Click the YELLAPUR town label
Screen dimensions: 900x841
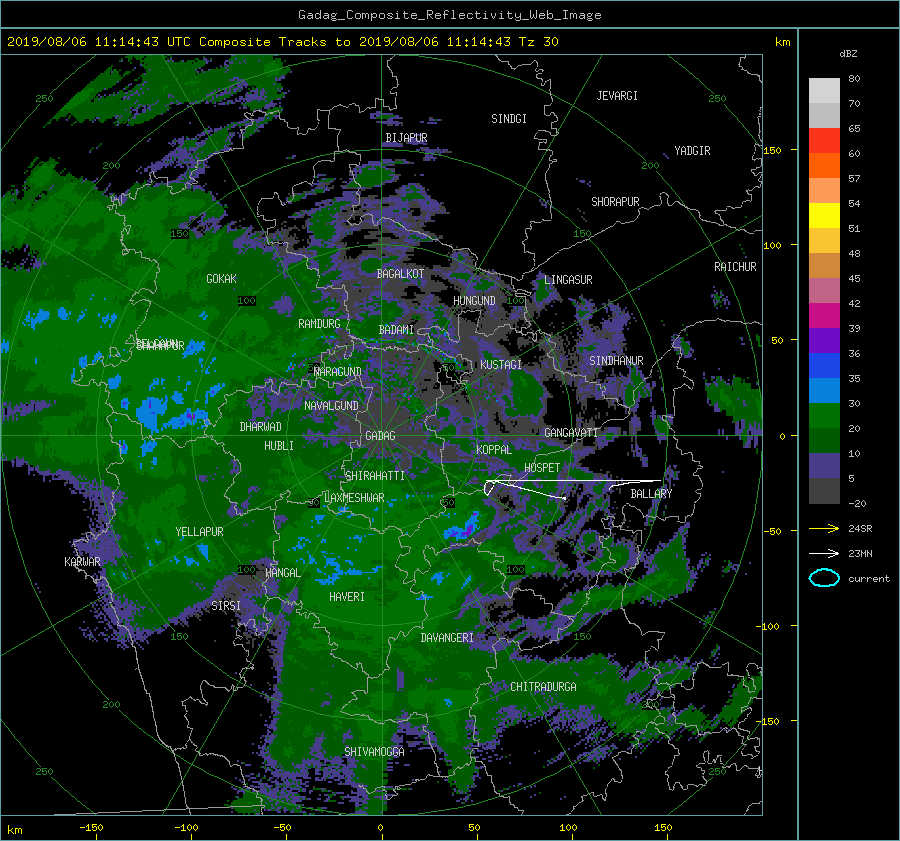click(x=199, y=532)
